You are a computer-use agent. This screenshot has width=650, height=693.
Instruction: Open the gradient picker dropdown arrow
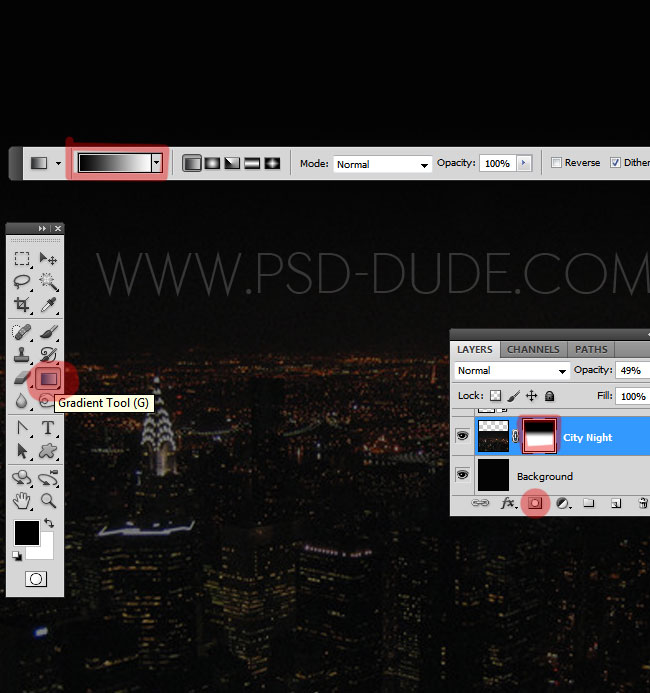click(156, 163)
